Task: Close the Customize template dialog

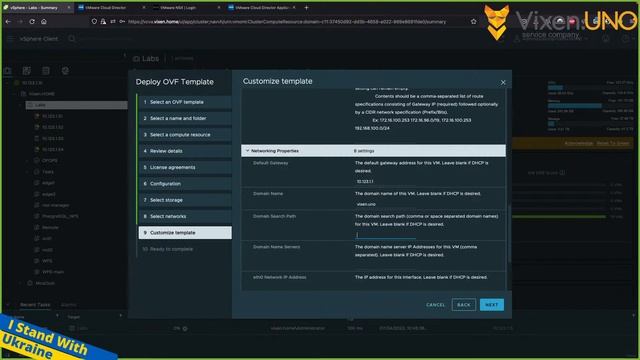Action: 503,82
